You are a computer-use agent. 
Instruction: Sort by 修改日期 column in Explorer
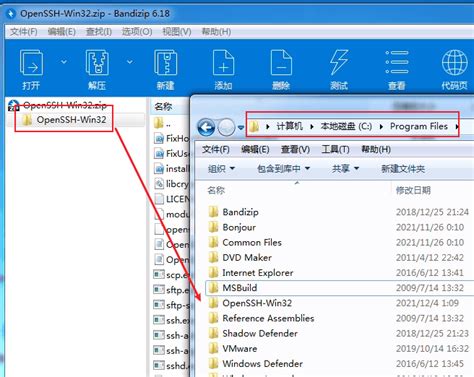[413, 190]
